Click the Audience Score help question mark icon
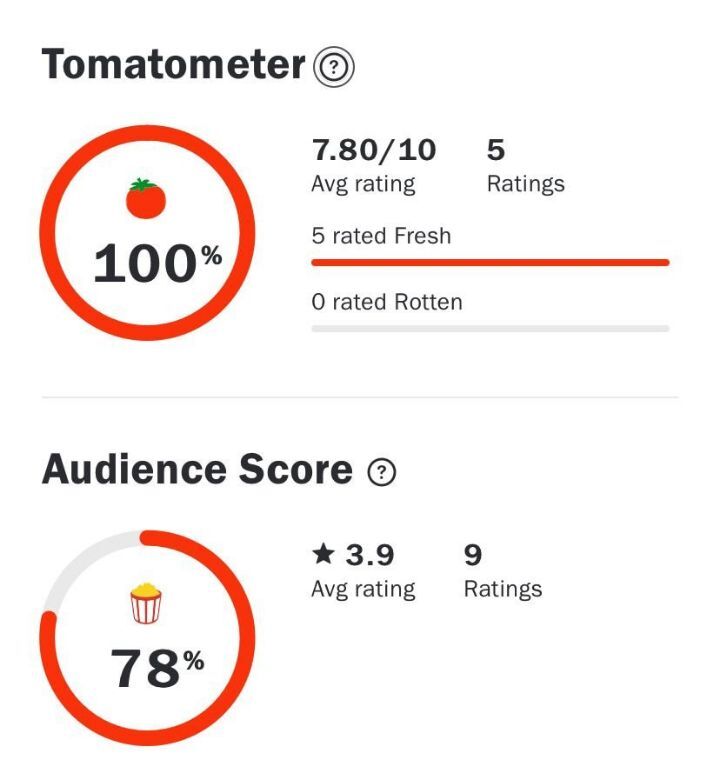Viewport: 720px width, 773px height. pyautogui.click(x=381, y=473)
